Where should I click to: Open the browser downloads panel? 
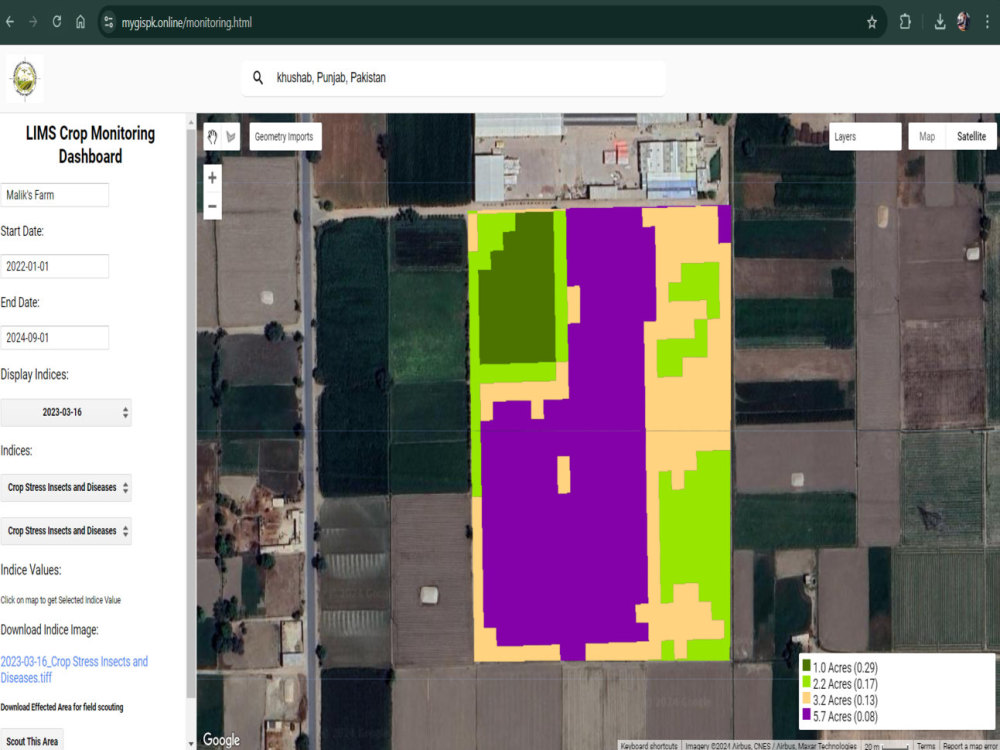pos(939,22)
